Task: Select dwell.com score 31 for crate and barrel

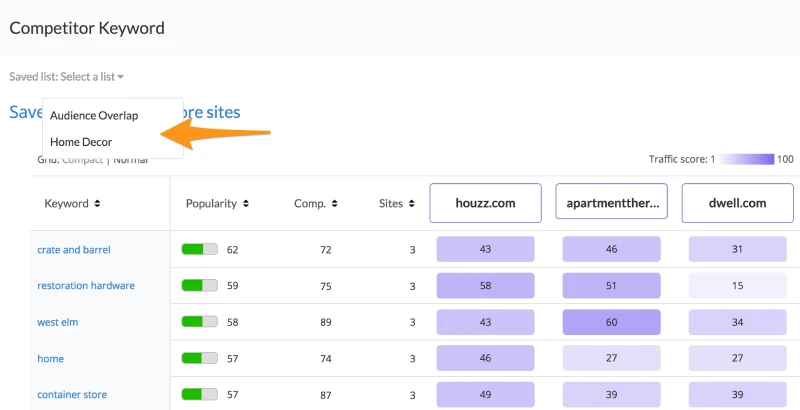Action: 737,249
